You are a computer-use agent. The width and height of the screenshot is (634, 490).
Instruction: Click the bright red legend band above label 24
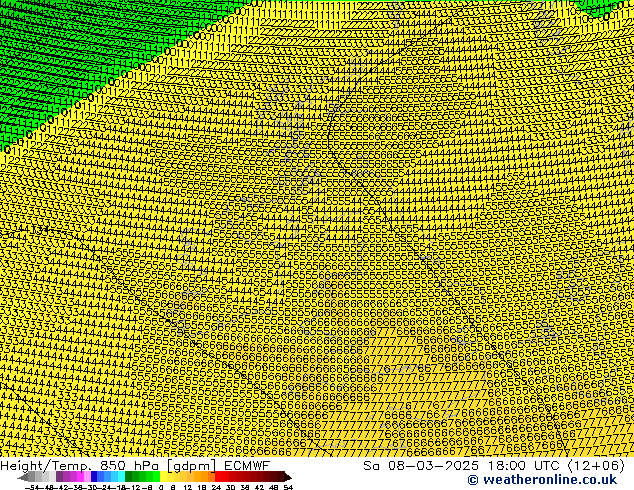click(218, 477)
